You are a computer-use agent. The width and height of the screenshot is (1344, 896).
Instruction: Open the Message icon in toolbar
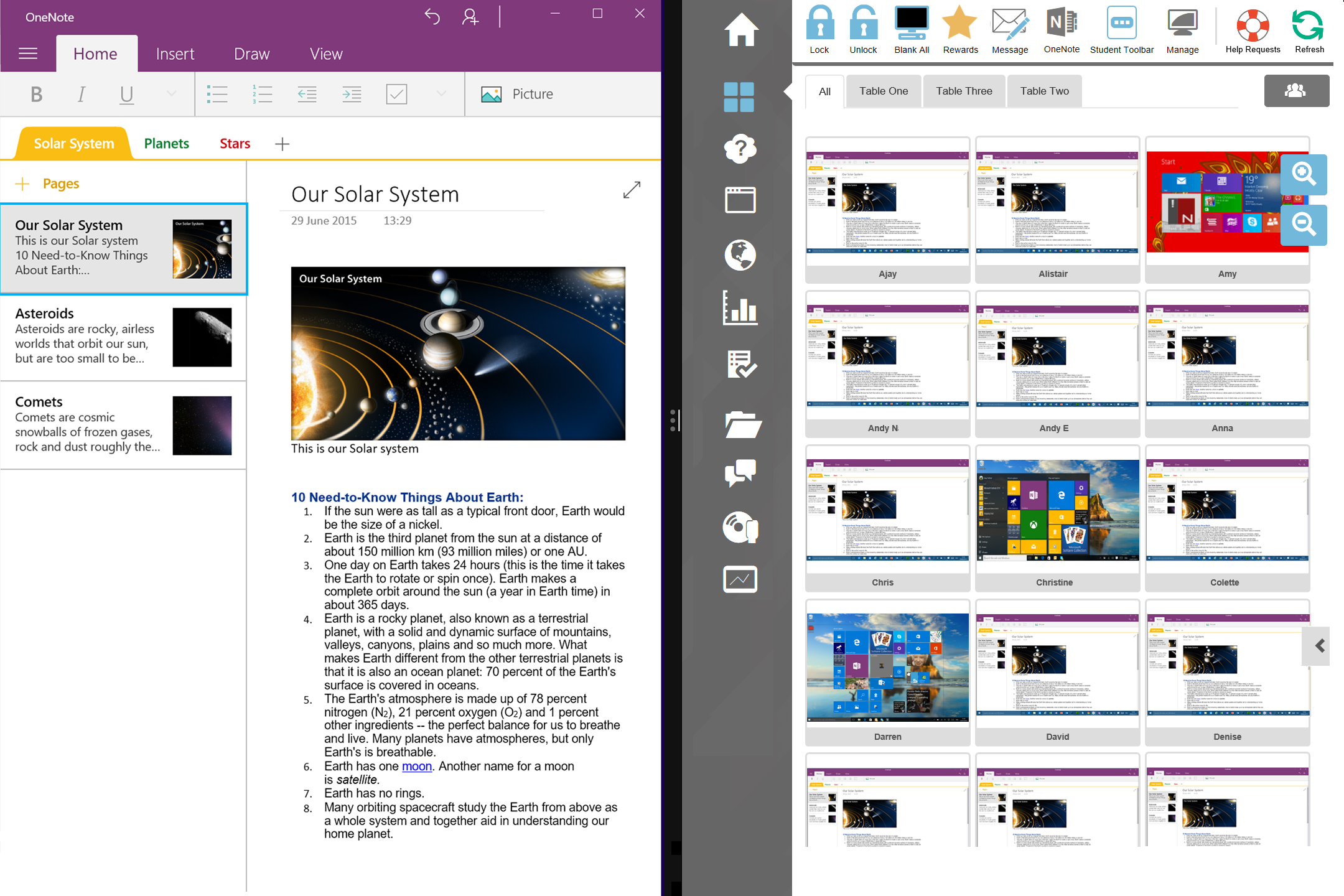pos(1009,25)
